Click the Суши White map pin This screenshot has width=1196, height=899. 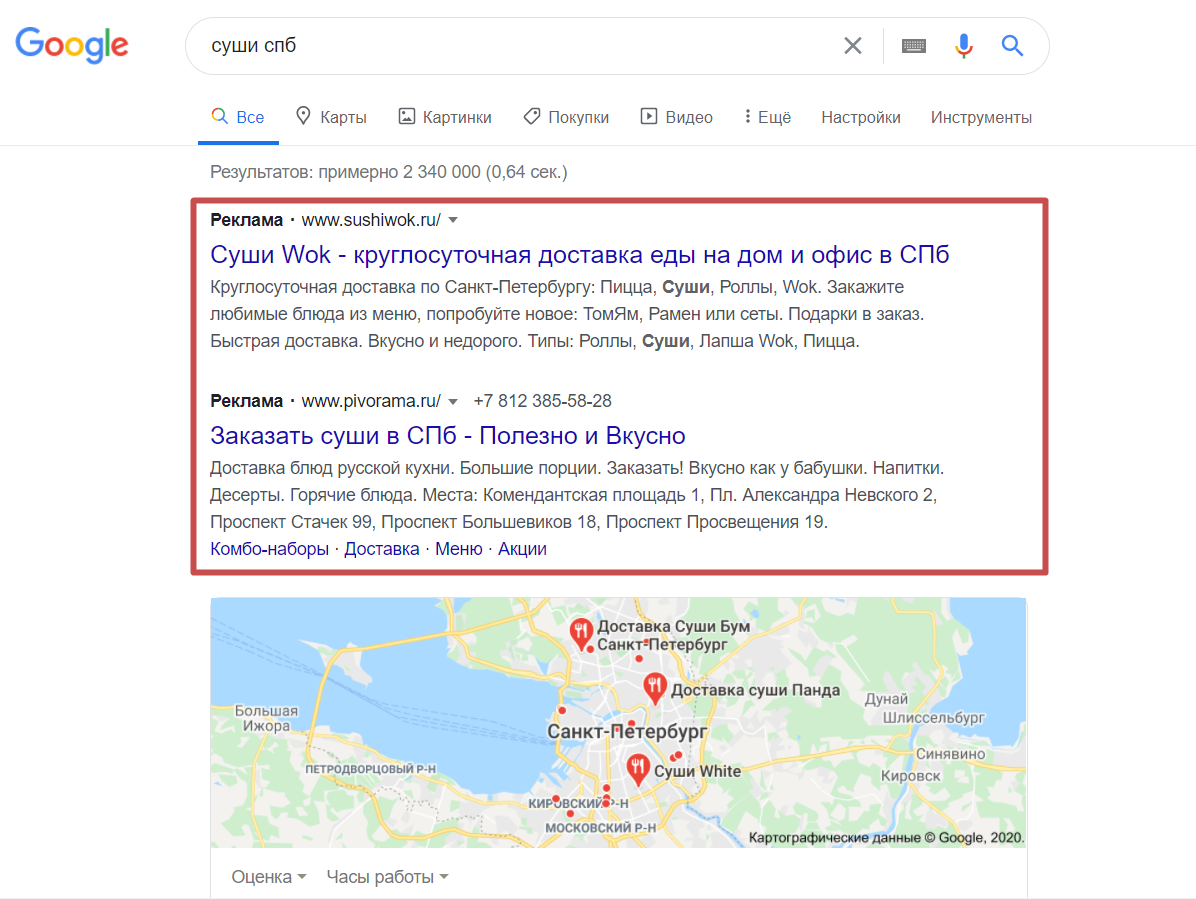[637, 768]
